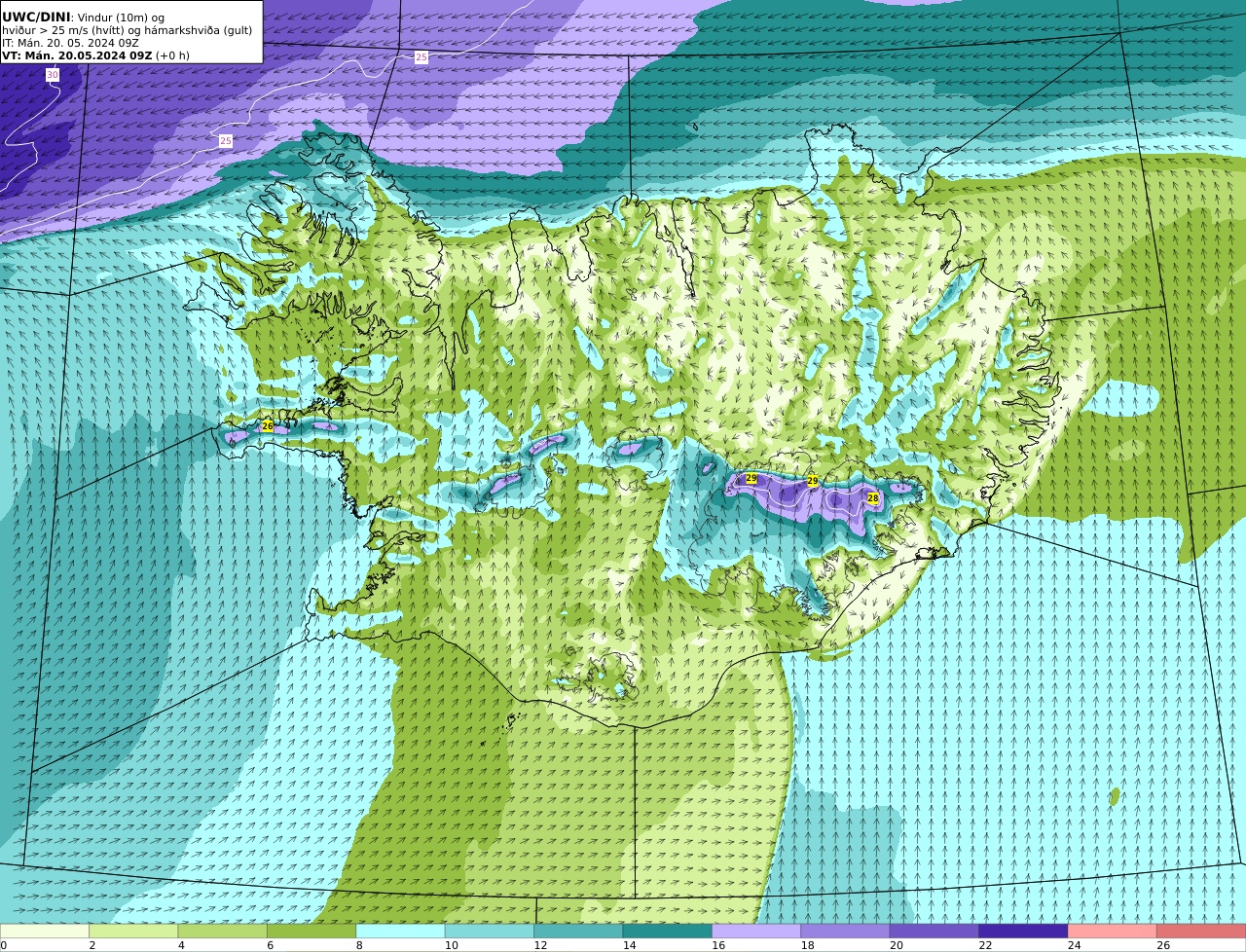This screenshot has width=1246, height=952.
Task: Select the light pink 24–26 m/s legend swatch
Action: tap(1113, 932)
